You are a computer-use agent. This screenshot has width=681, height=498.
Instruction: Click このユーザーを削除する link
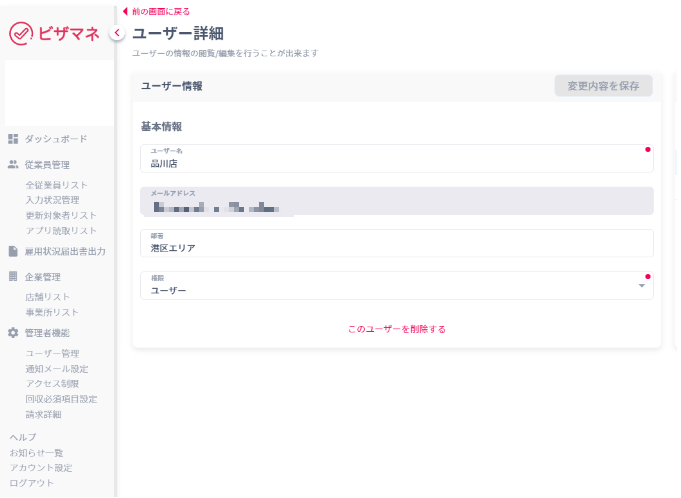coord(396,329)
